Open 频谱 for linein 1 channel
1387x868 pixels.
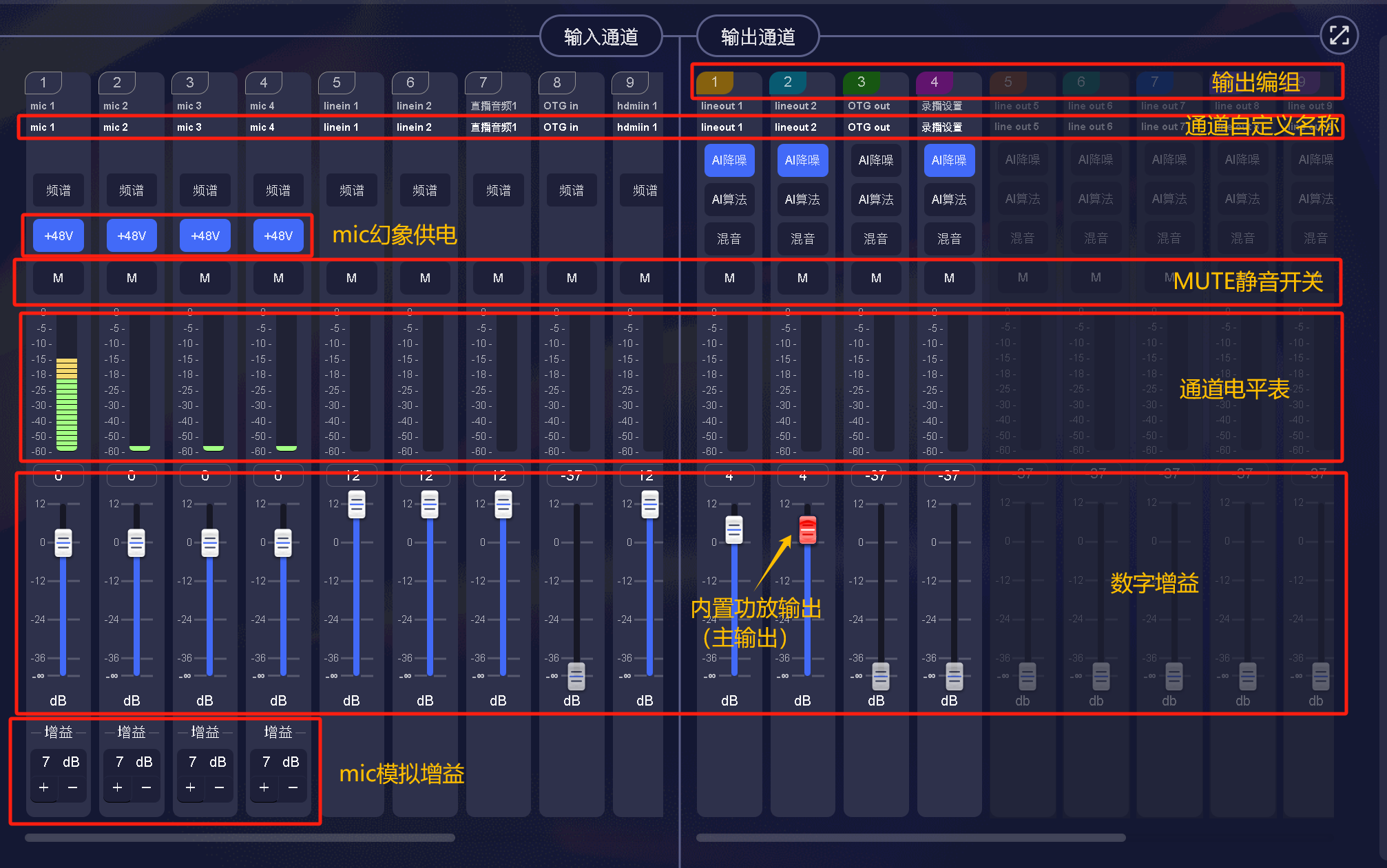tap(351, 191)
